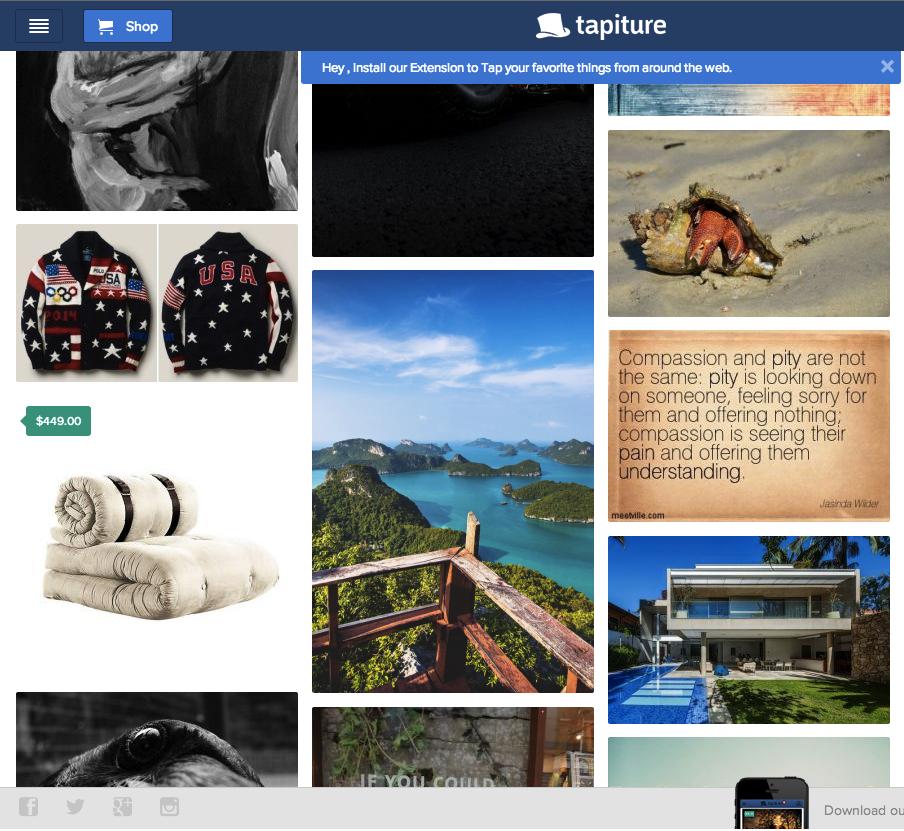
Task: Click the phone app icon in footer
Action: [x=771, y=803]
